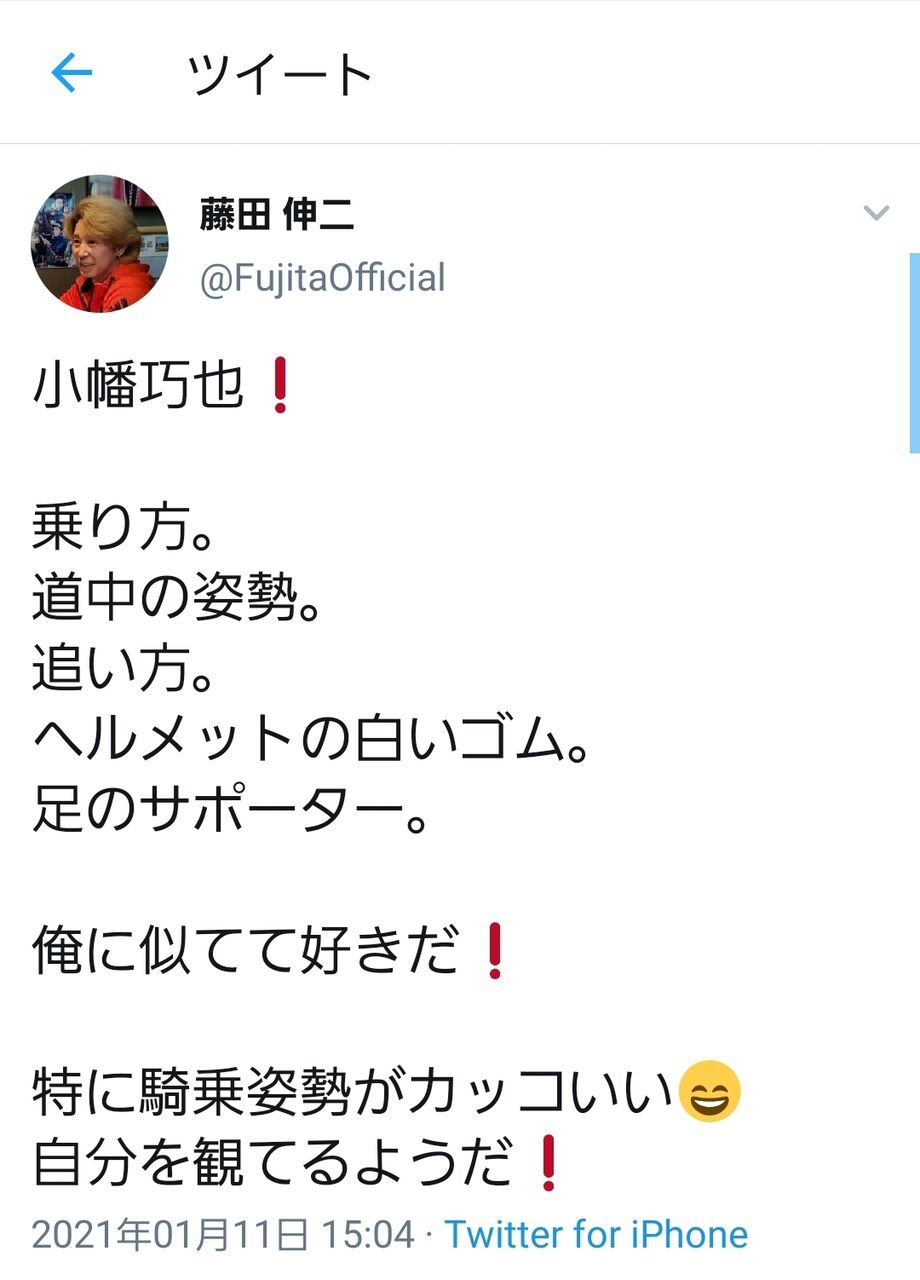
Task: Tap the 小幡巧也 name text
Action: tap(138, 388)
